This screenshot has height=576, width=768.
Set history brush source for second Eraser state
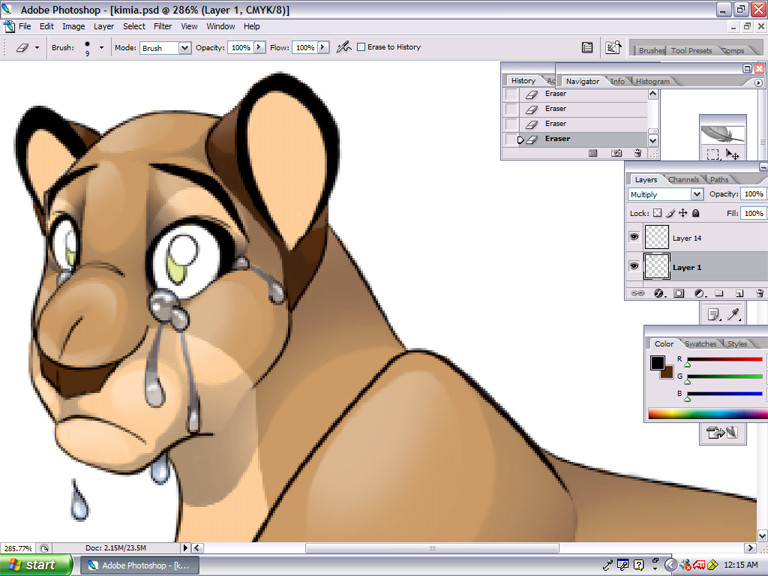(x=511, y=109)
